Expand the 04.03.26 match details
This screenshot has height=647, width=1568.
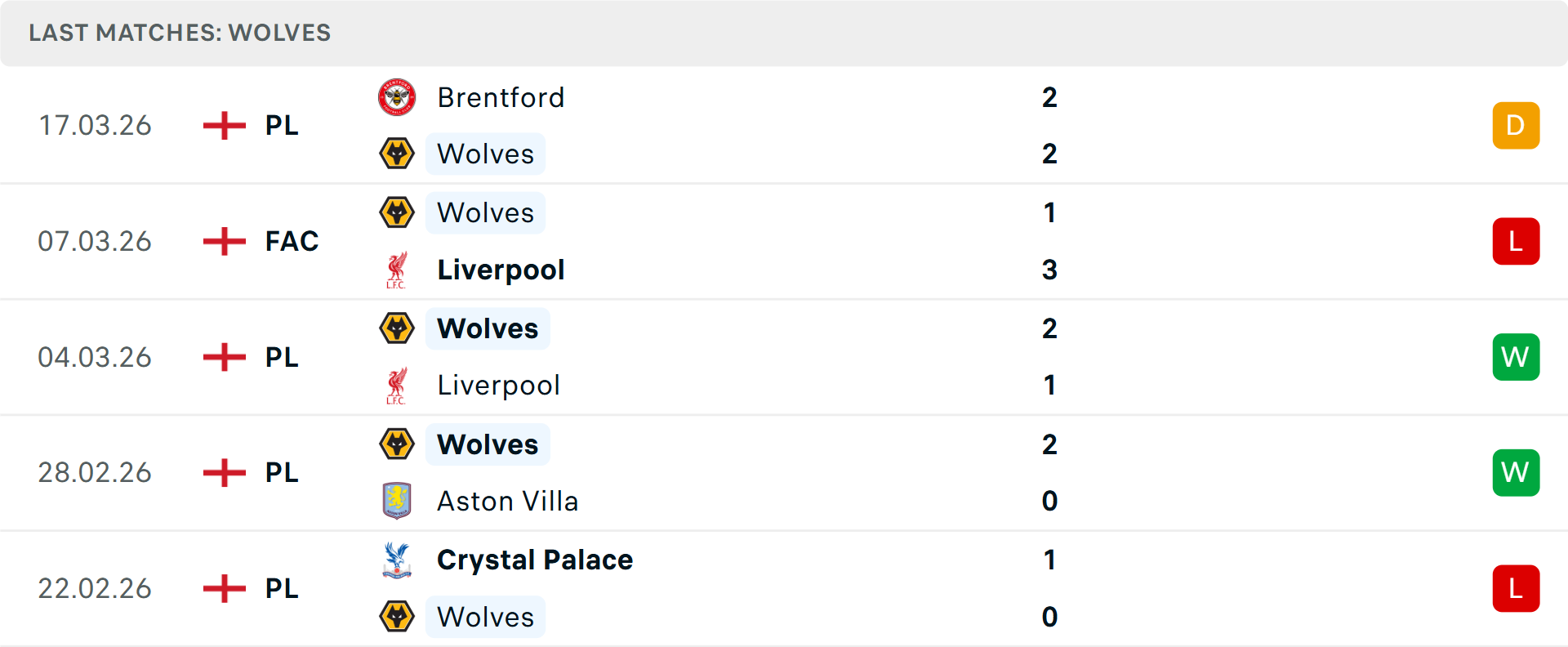[x=784, y=357]
